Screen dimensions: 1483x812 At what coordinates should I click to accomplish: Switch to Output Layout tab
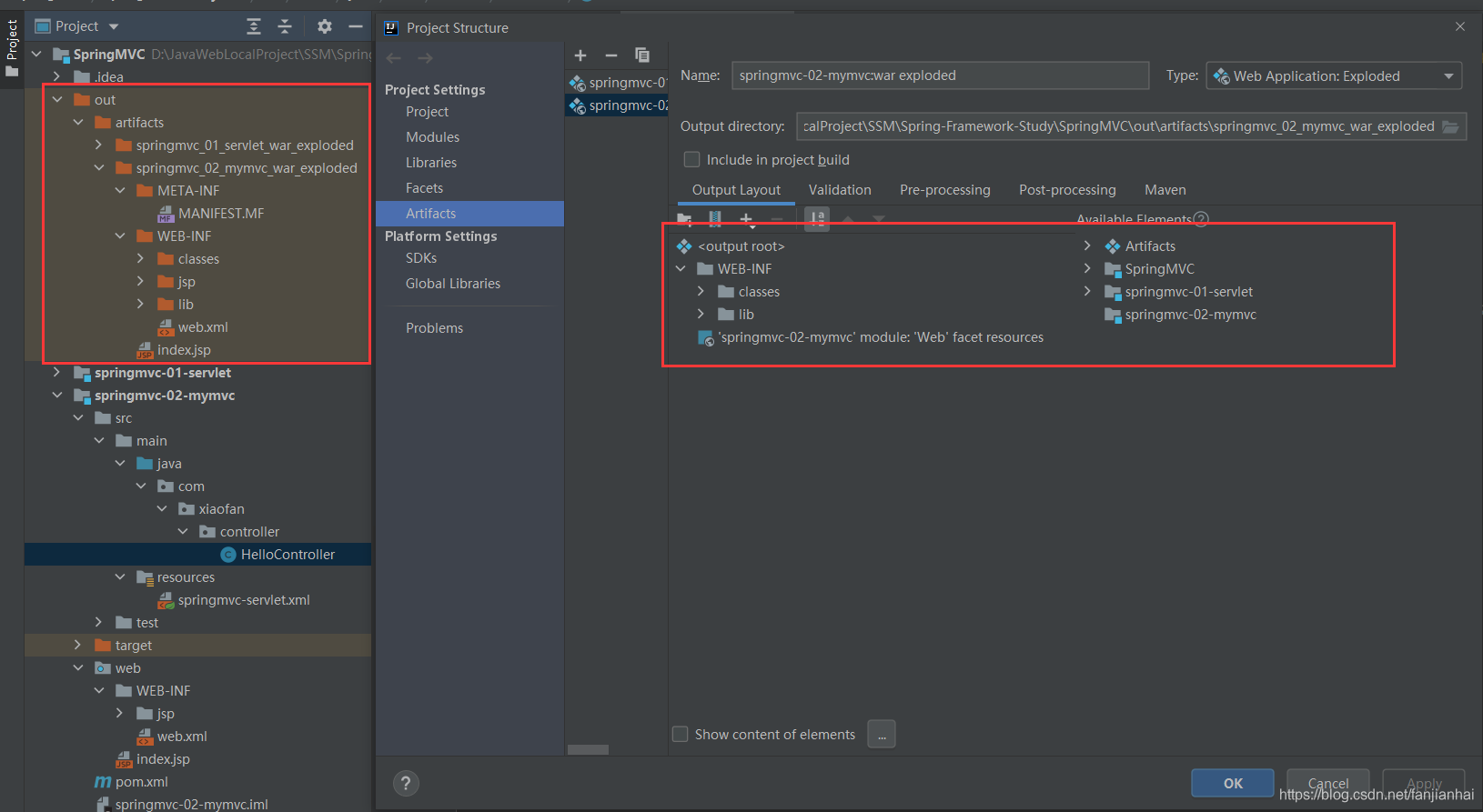click(736, 190)
